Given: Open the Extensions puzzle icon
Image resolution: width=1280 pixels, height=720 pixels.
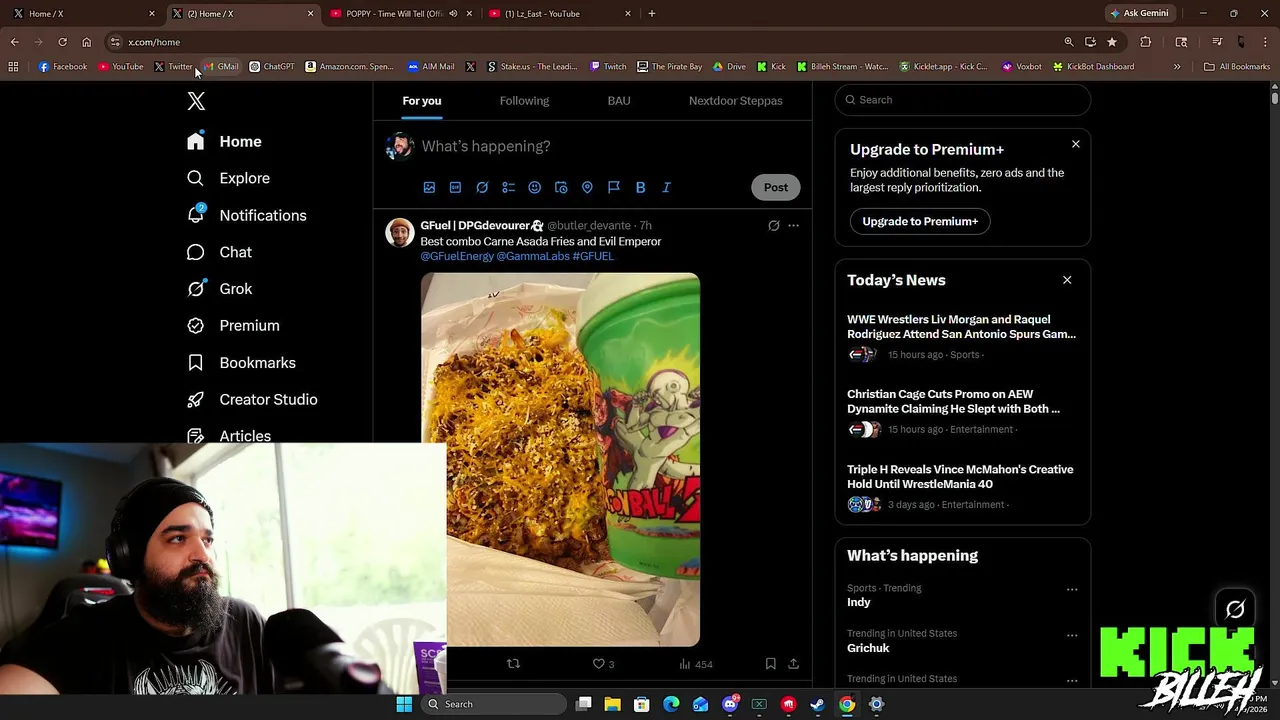Looking at the screenshot, I should click(1146, 42).
